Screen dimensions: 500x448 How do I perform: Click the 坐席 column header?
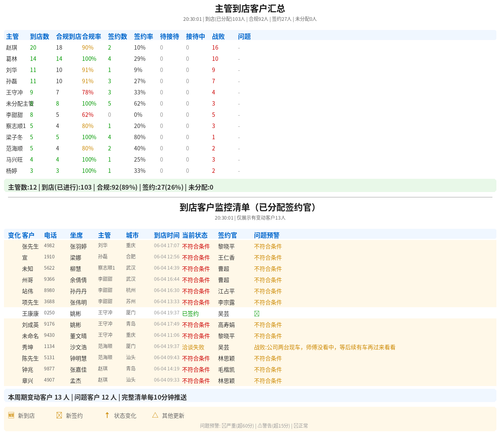point(76,235)
